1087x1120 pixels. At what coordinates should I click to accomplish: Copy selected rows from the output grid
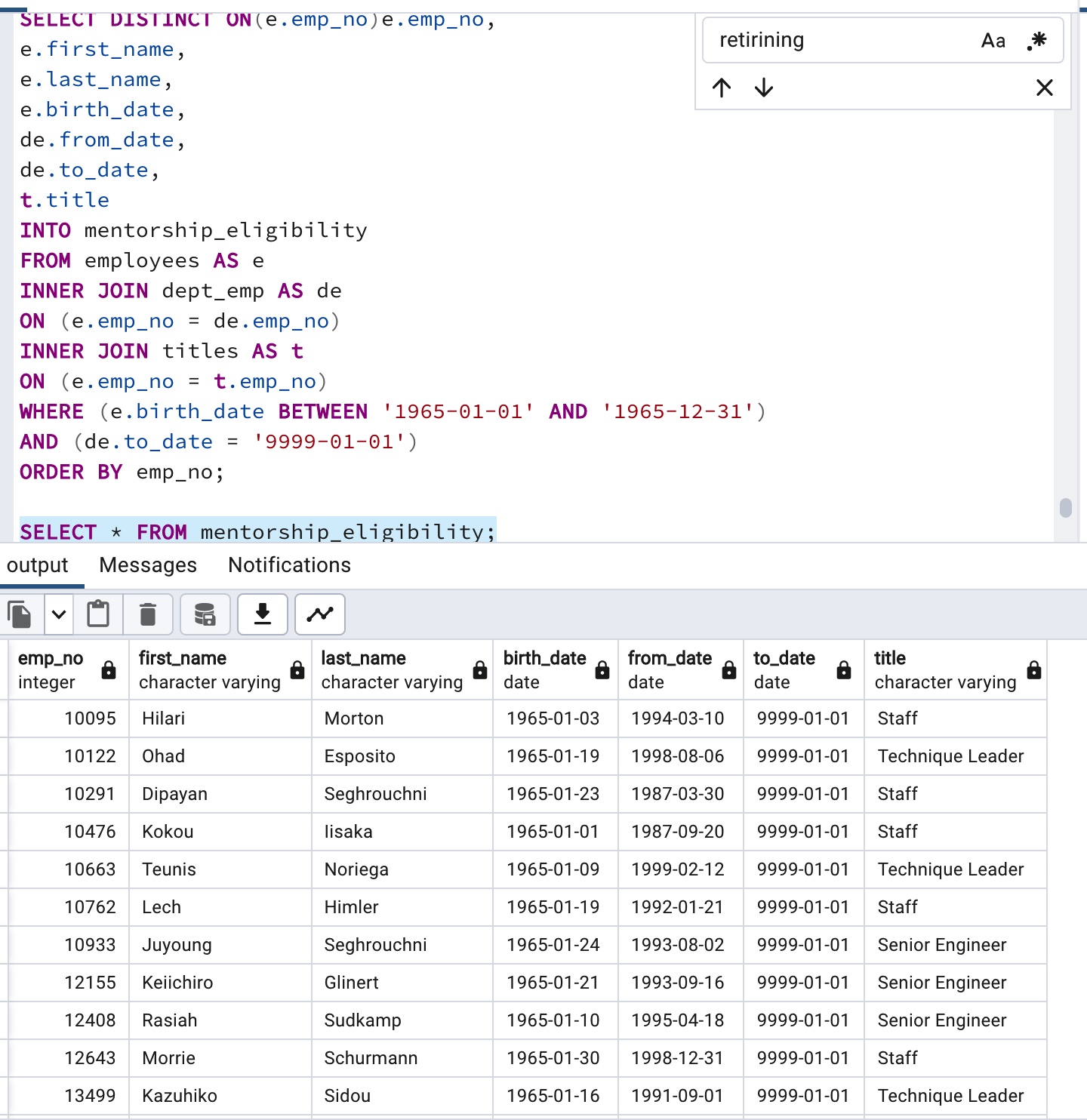coord(19,614)
